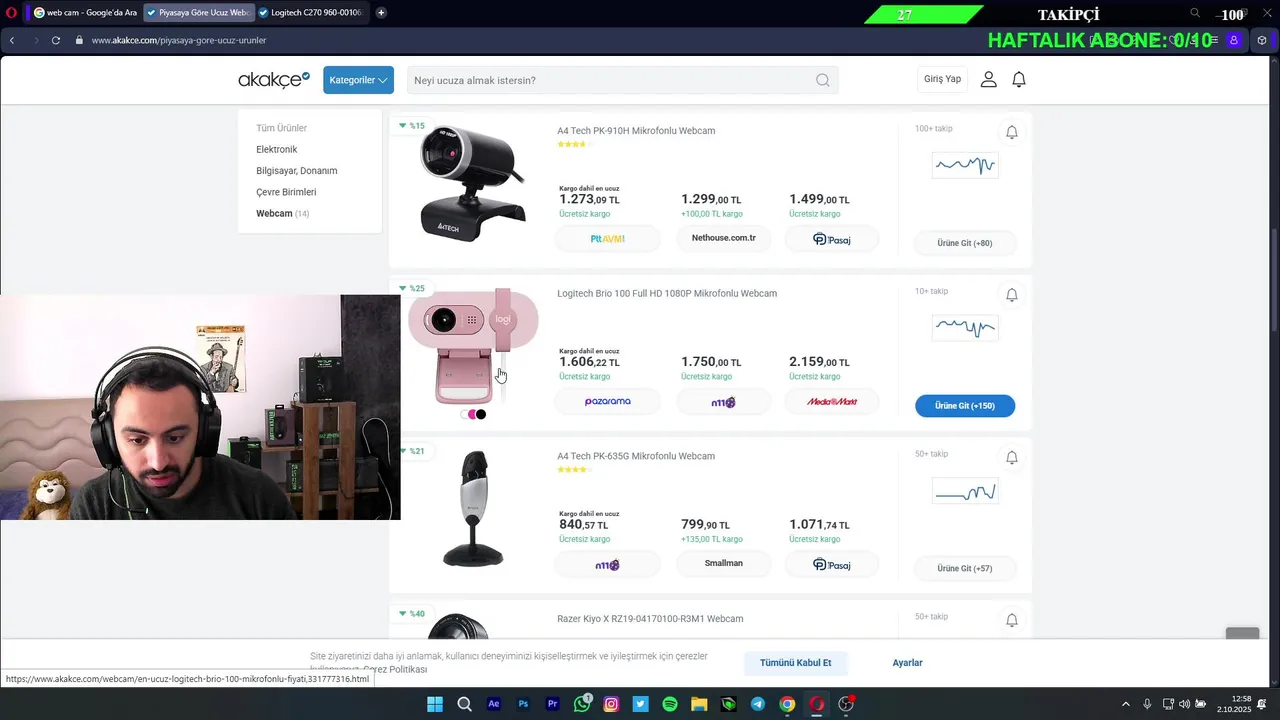1280x720 pixels.
Task: Select Tüm Ürünler in the category sidebar
Action: coord(281,128)
